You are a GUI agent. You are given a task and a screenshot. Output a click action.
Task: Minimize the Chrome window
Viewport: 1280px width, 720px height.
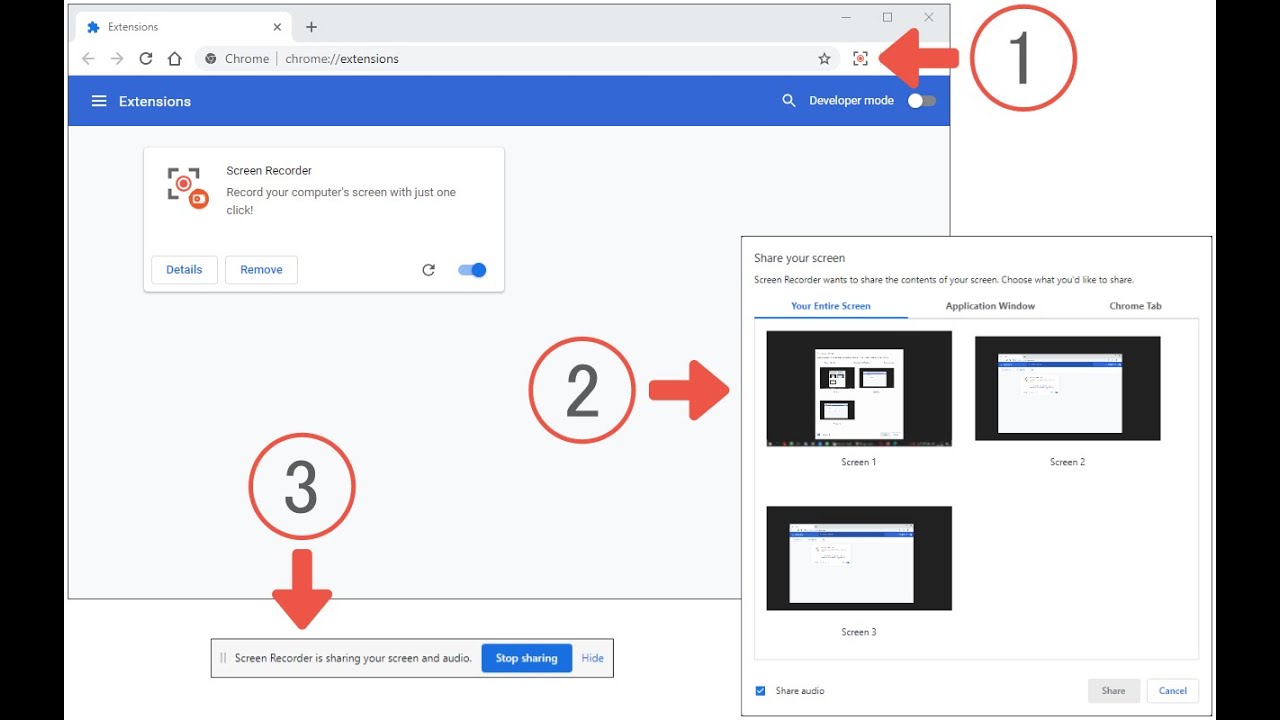pos(845,17)
